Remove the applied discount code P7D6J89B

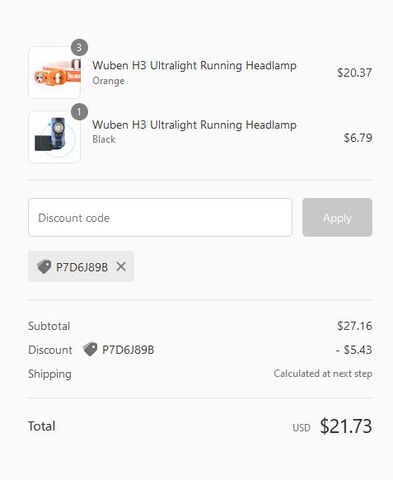121,266
